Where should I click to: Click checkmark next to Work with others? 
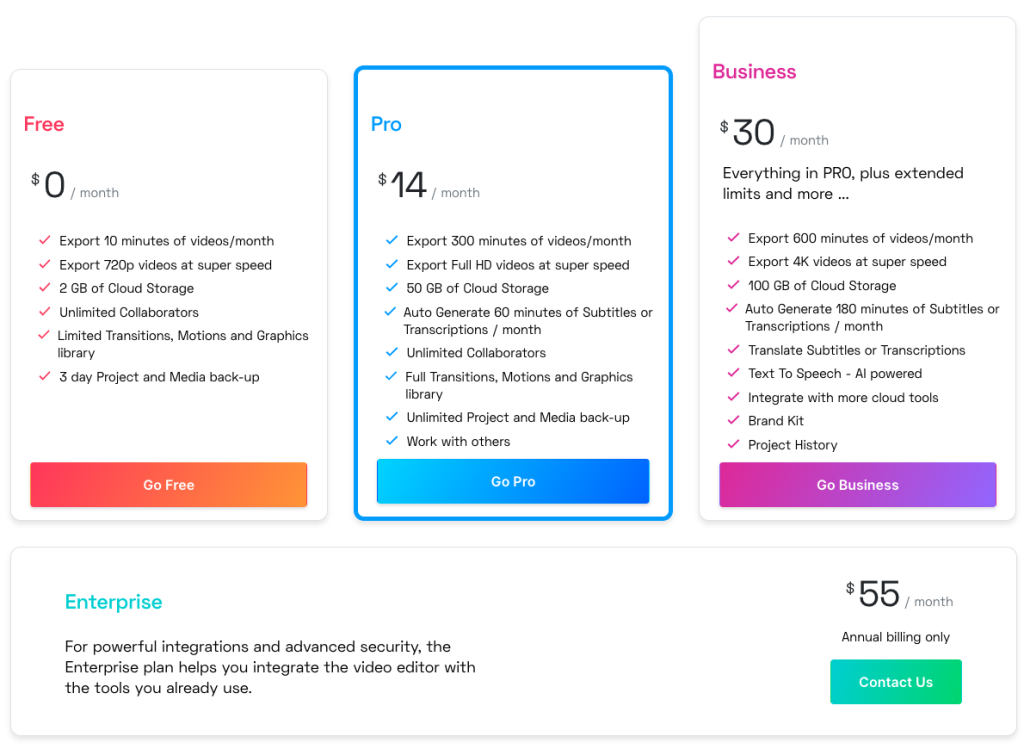pyautogui.click(x=392, y=441)
